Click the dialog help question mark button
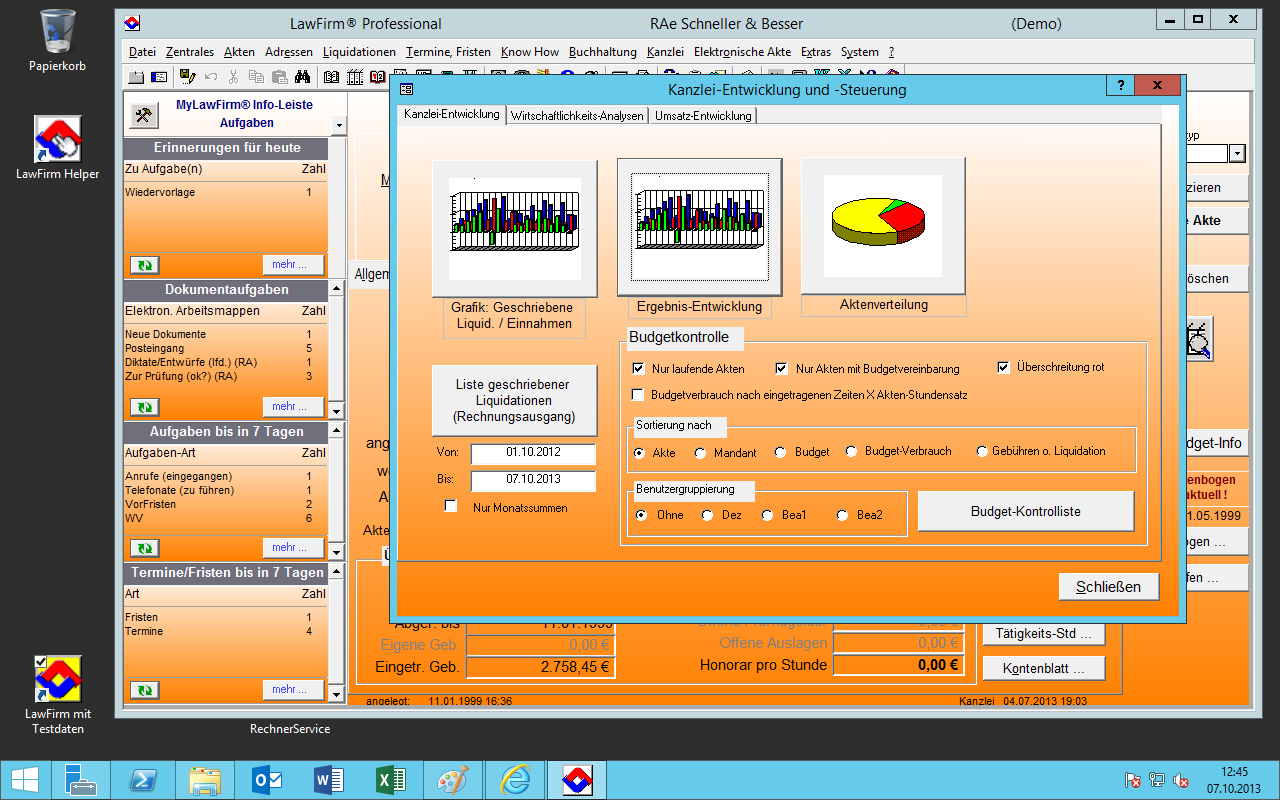This screenshot has height=800, width=1280. click(x=1121, y=86)
